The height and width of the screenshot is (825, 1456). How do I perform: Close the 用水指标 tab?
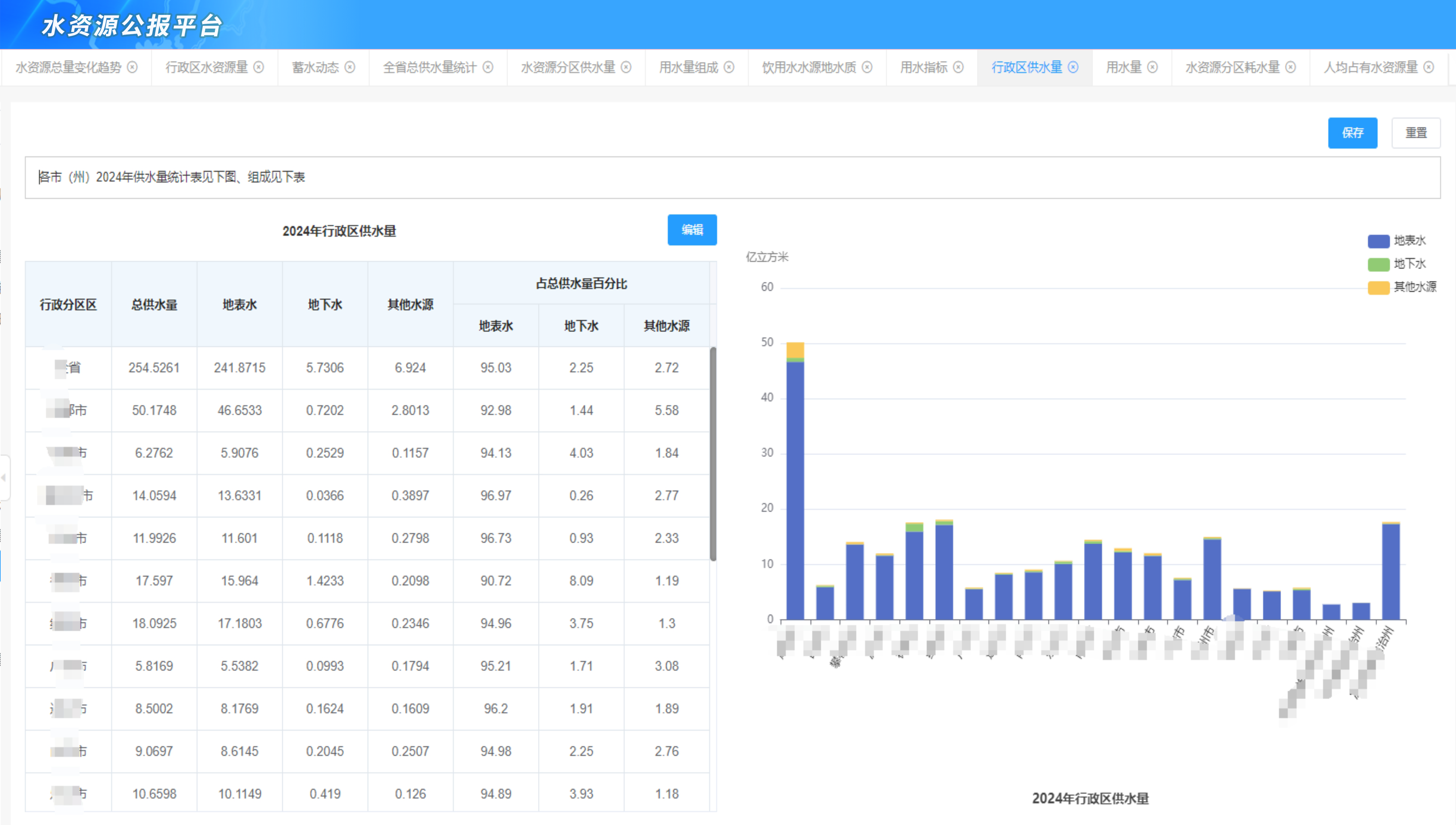click(958, 67)
